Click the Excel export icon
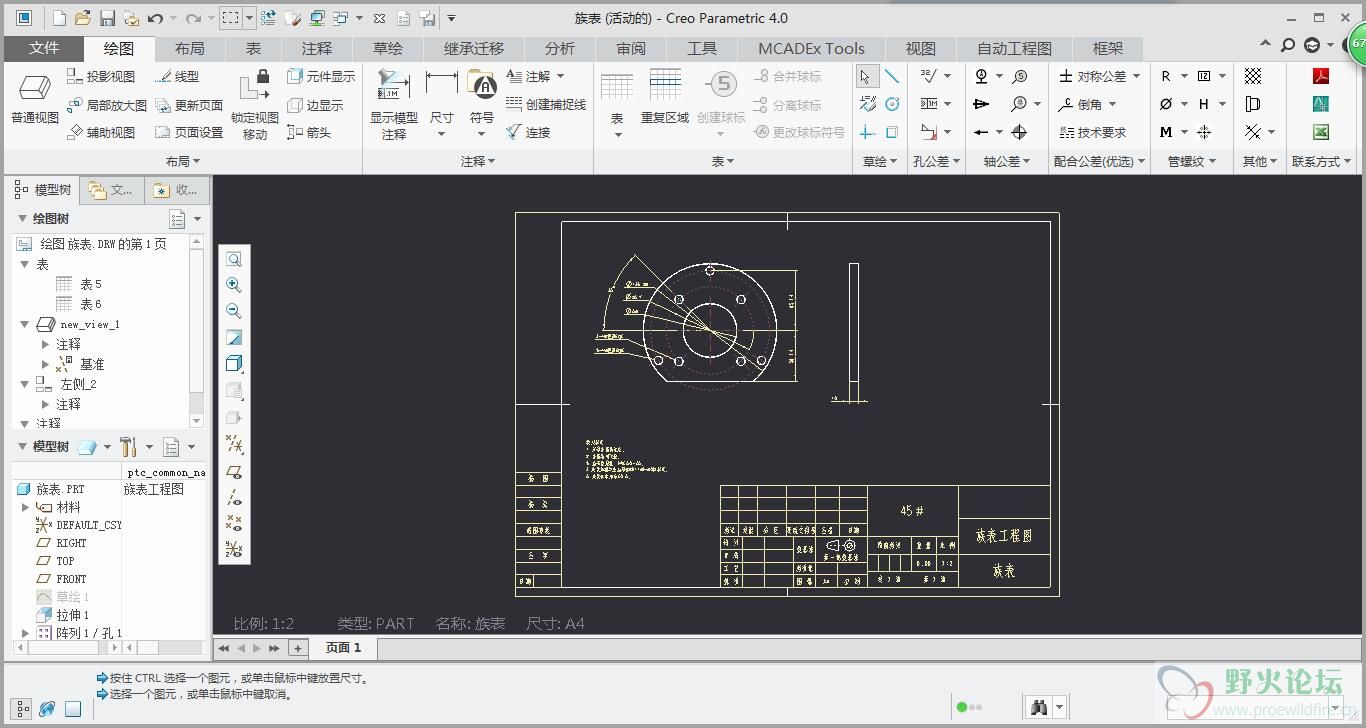Image resolution: width=1366 pixels, height=728 pixels. click(x=1321, y=132)
